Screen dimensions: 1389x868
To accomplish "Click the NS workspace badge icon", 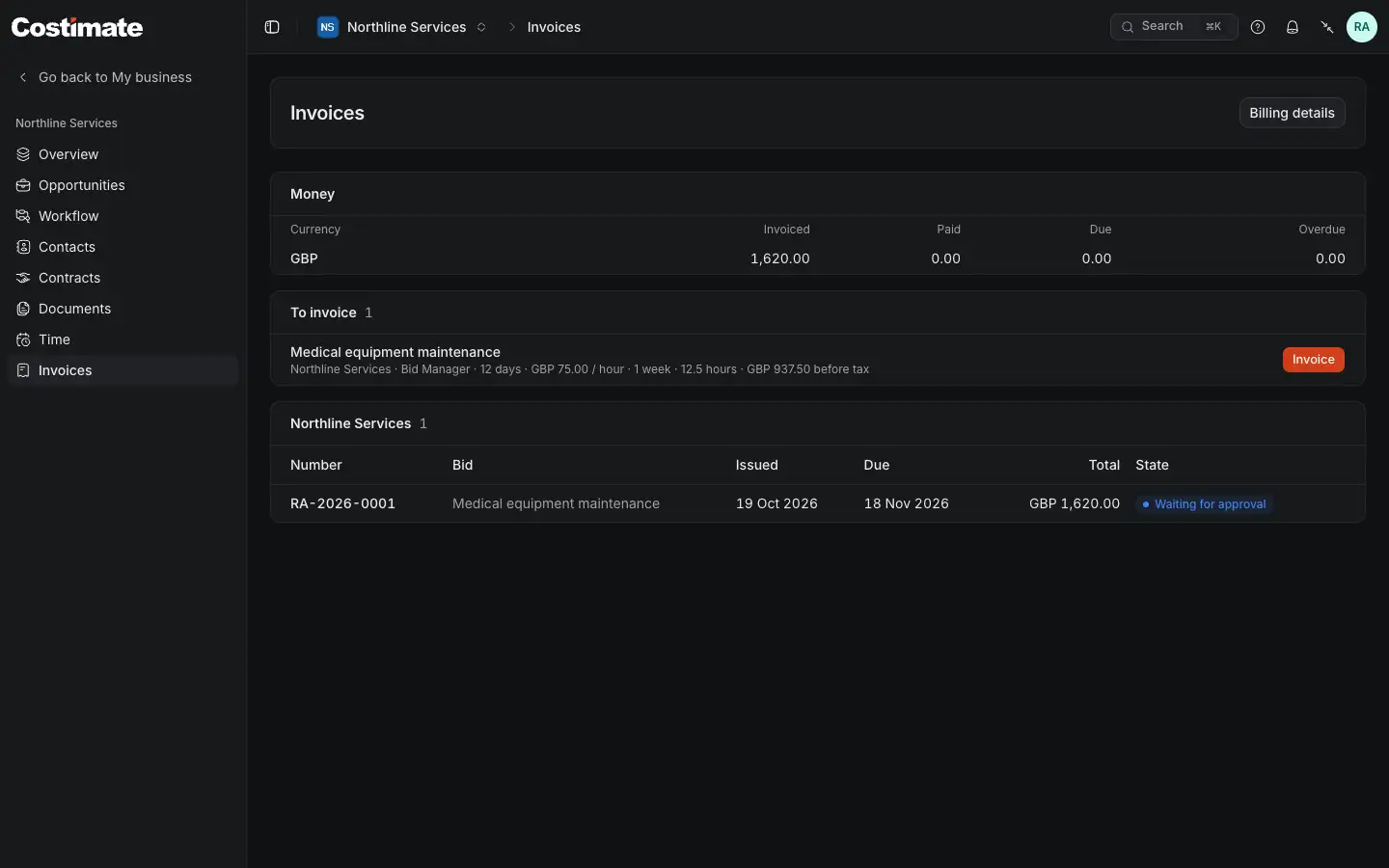I will point(328,27).
